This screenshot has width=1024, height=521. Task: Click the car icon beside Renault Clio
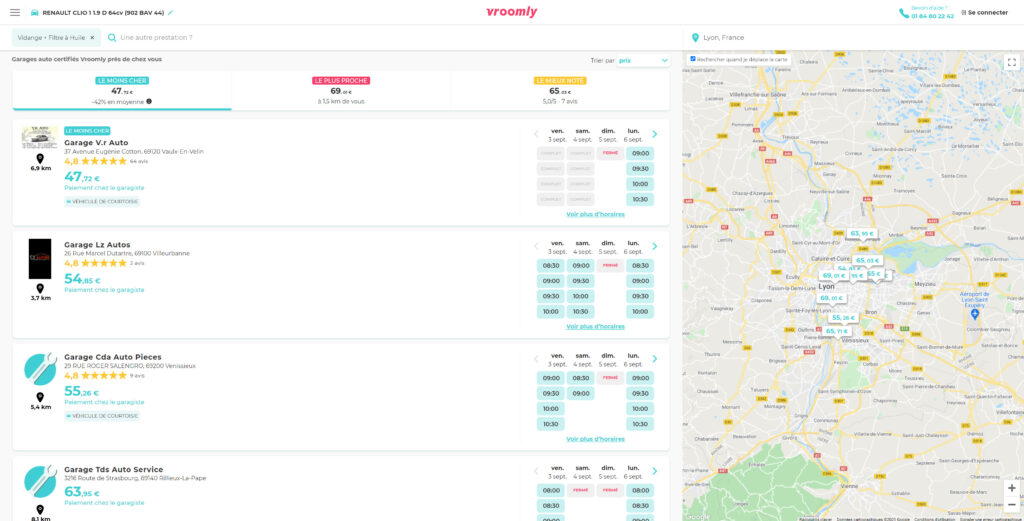coord(35,12)
